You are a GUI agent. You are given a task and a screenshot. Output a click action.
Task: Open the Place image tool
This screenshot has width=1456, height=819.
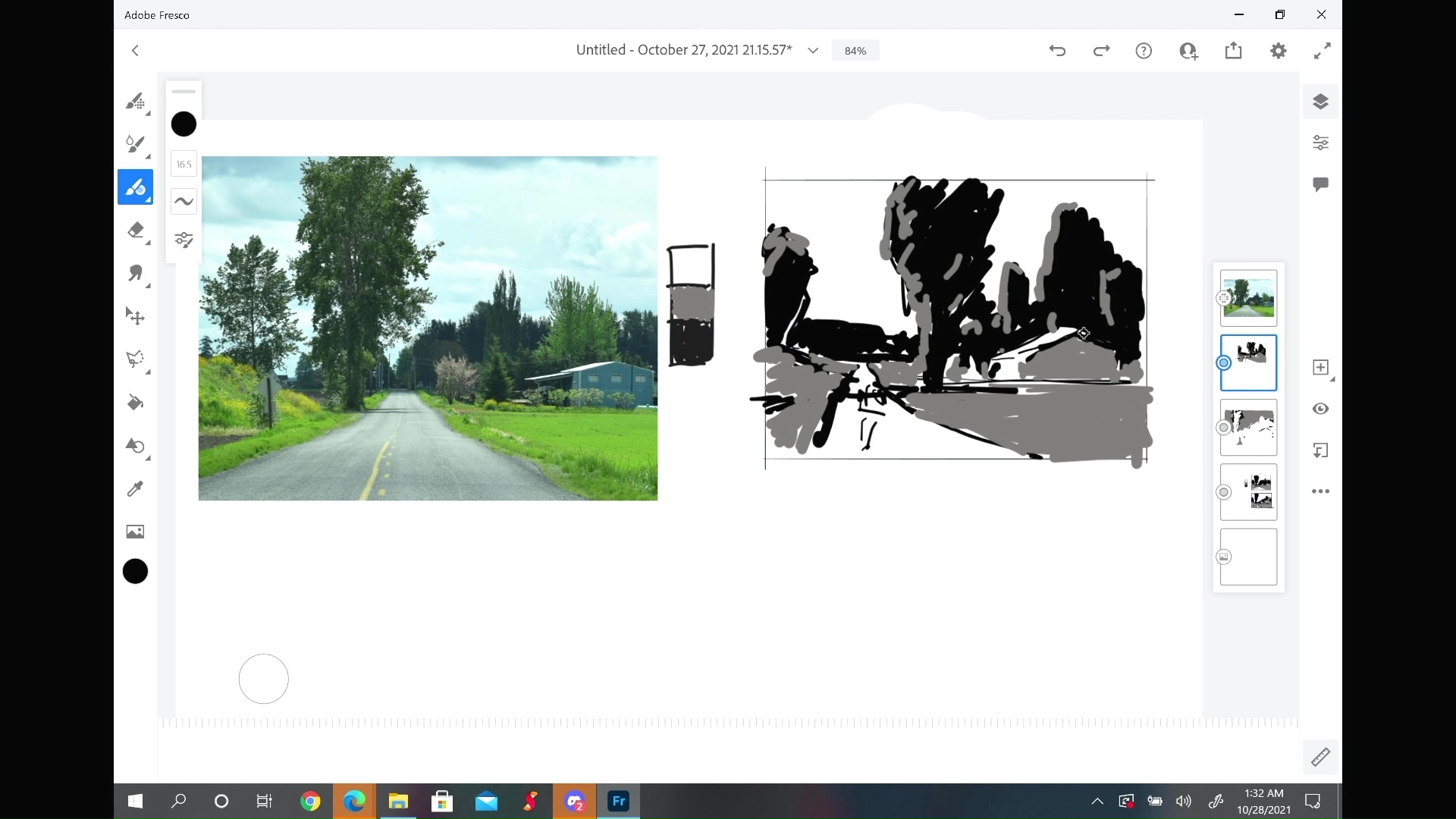[x=135, y=532]
